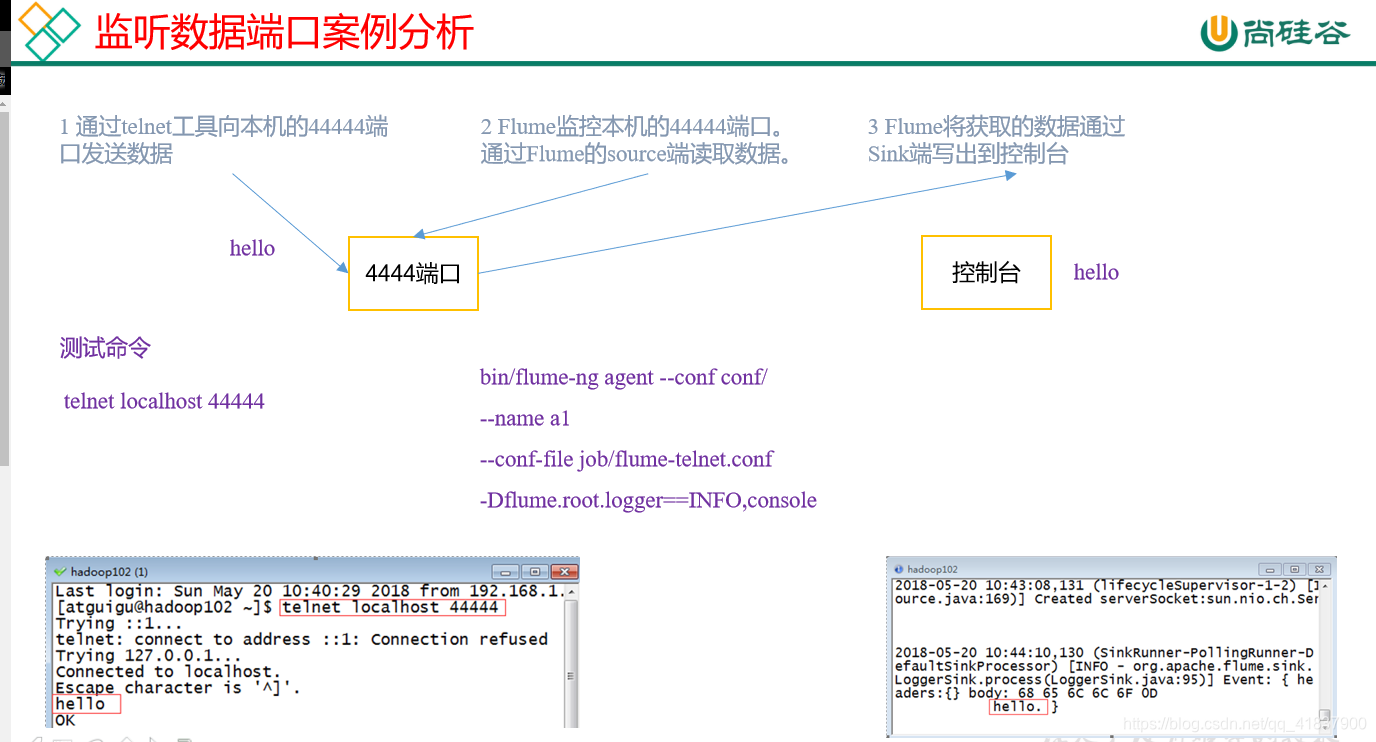Viewport: 1376px width, 742px height.
Task: Close the hadoop102 (1) terminal window
Action: 563,572
